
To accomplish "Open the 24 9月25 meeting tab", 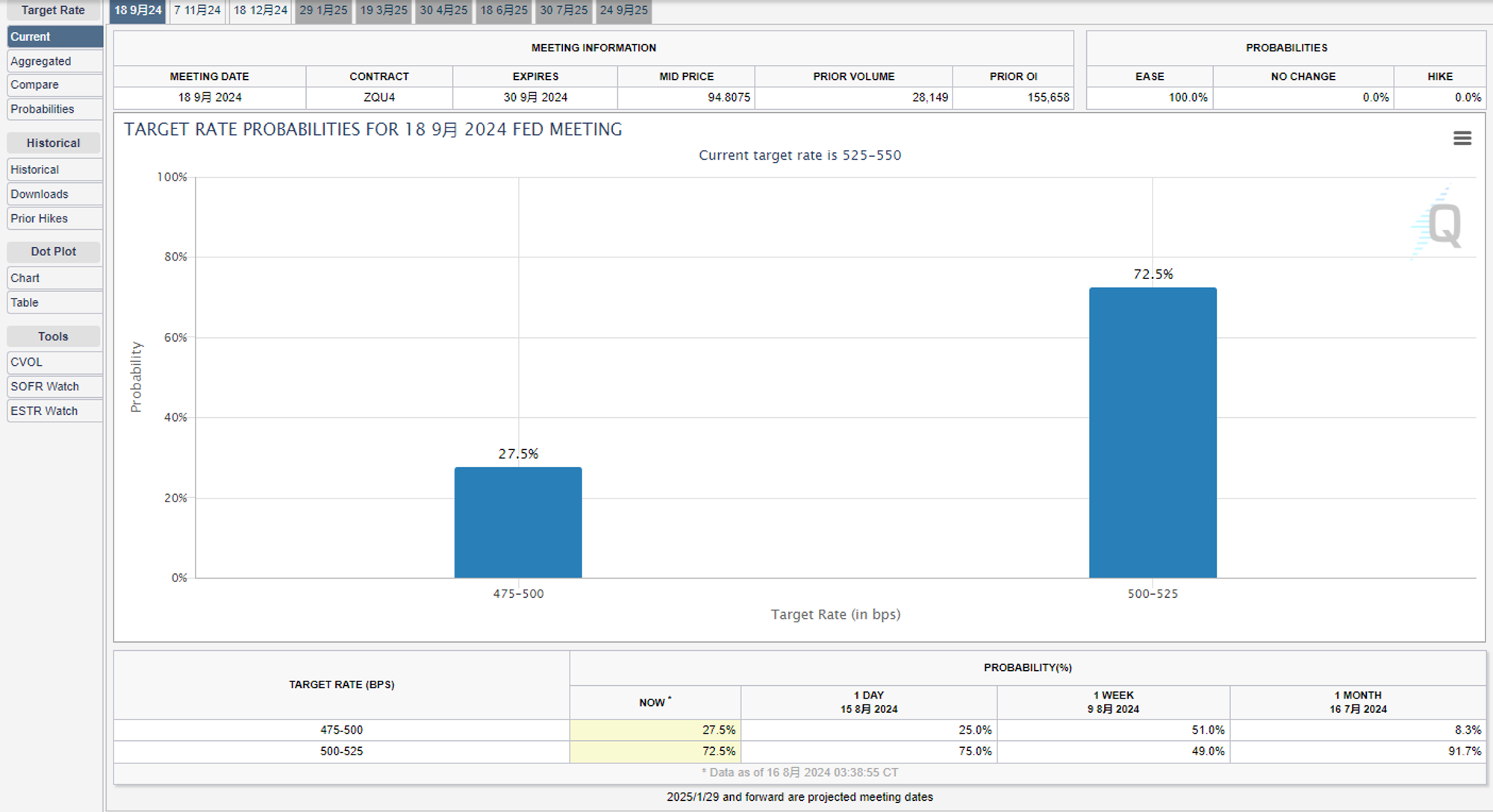I will point(624,10).
